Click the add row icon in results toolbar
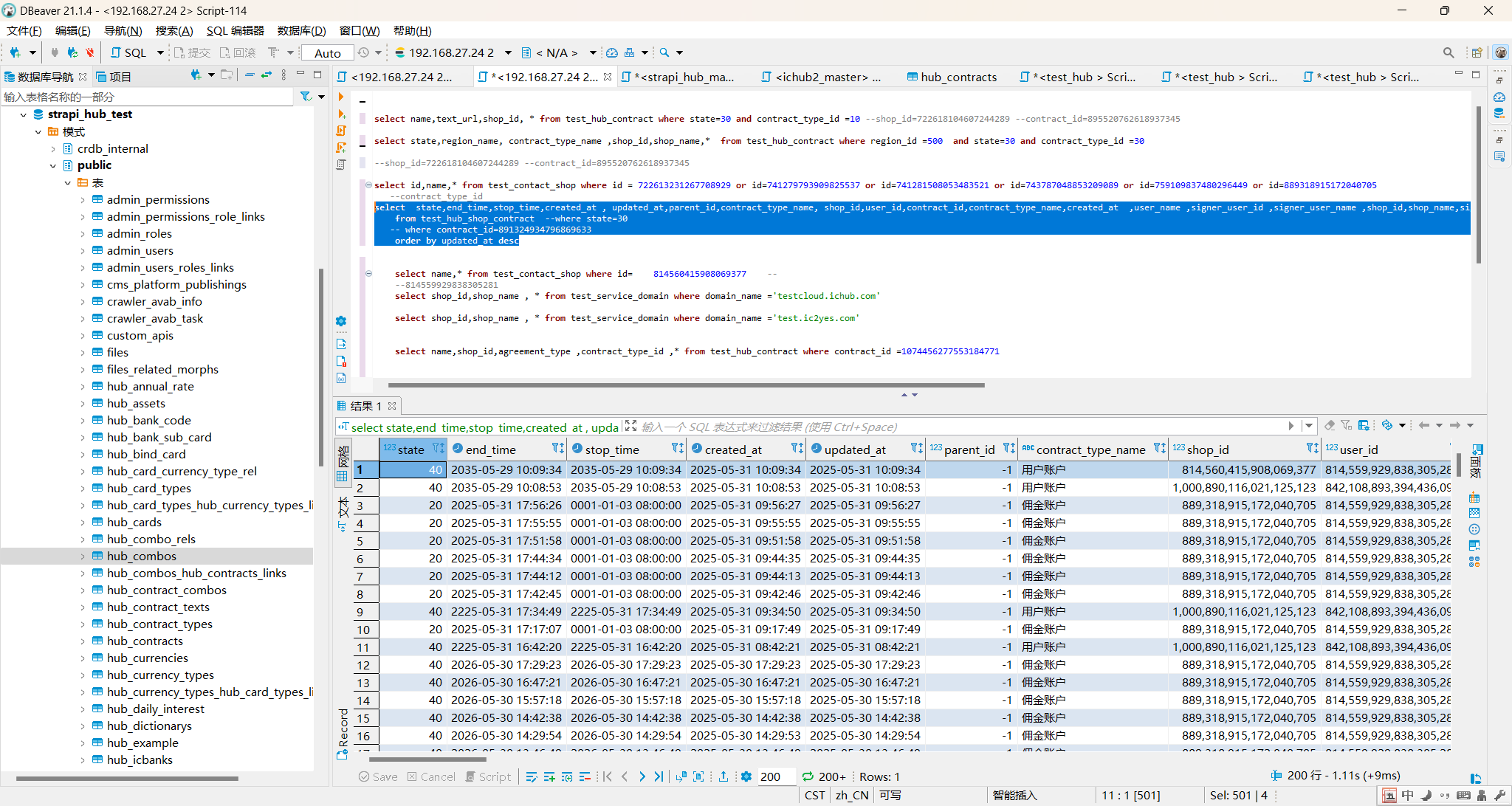Viewport: 1512px width, 806px height. pyautogui.click(x=549, y=776)
